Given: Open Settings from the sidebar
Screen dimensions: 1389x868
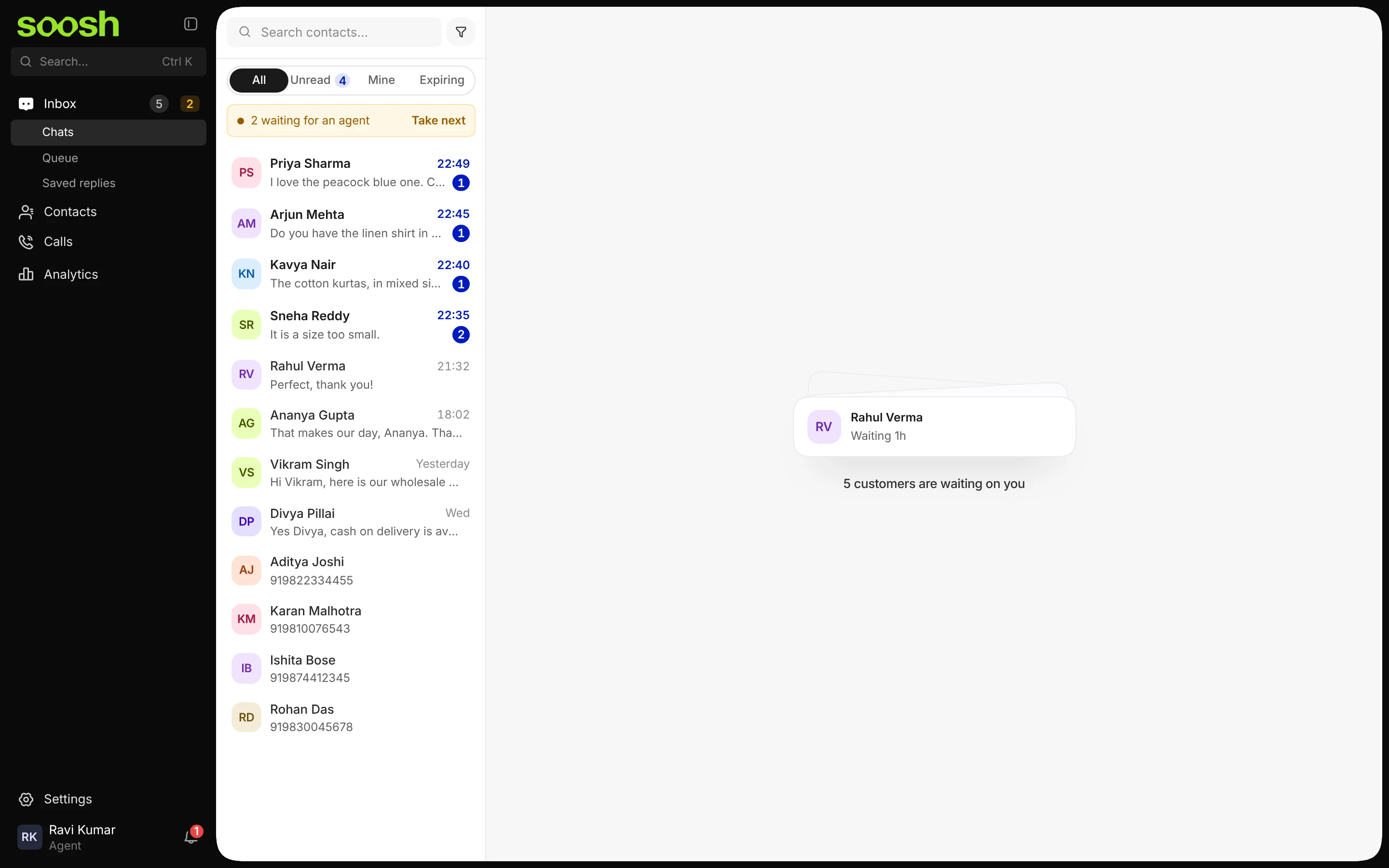Looking at the screenshot, I should (x=109, y=799).
